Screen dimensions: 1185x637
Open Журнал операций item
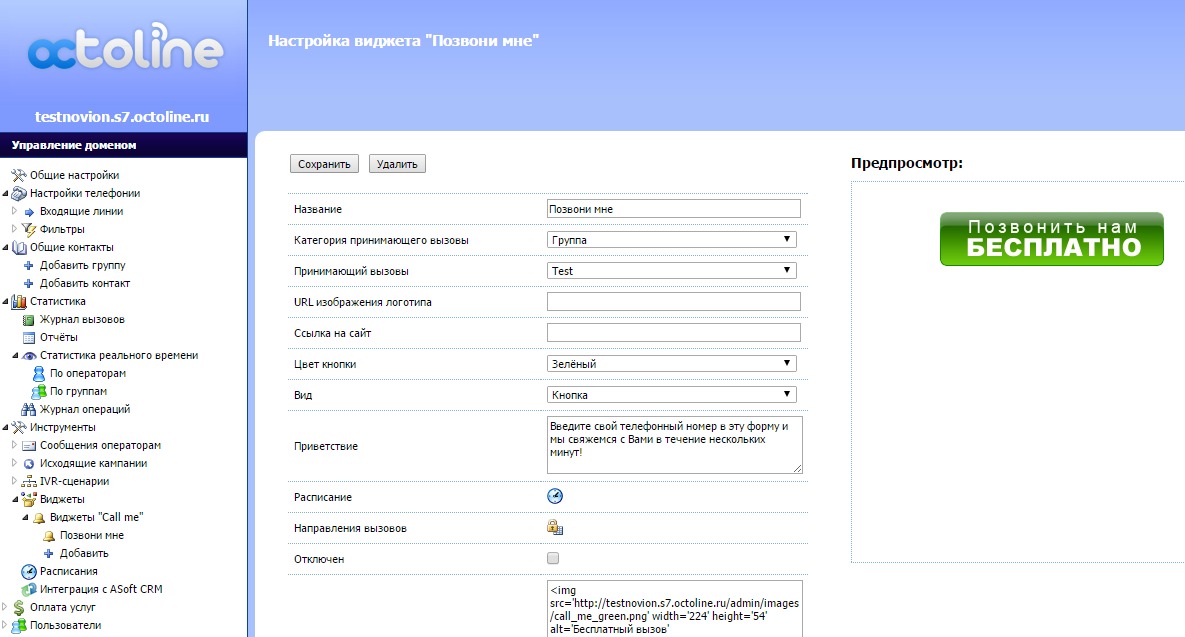(x=85, y=410)
